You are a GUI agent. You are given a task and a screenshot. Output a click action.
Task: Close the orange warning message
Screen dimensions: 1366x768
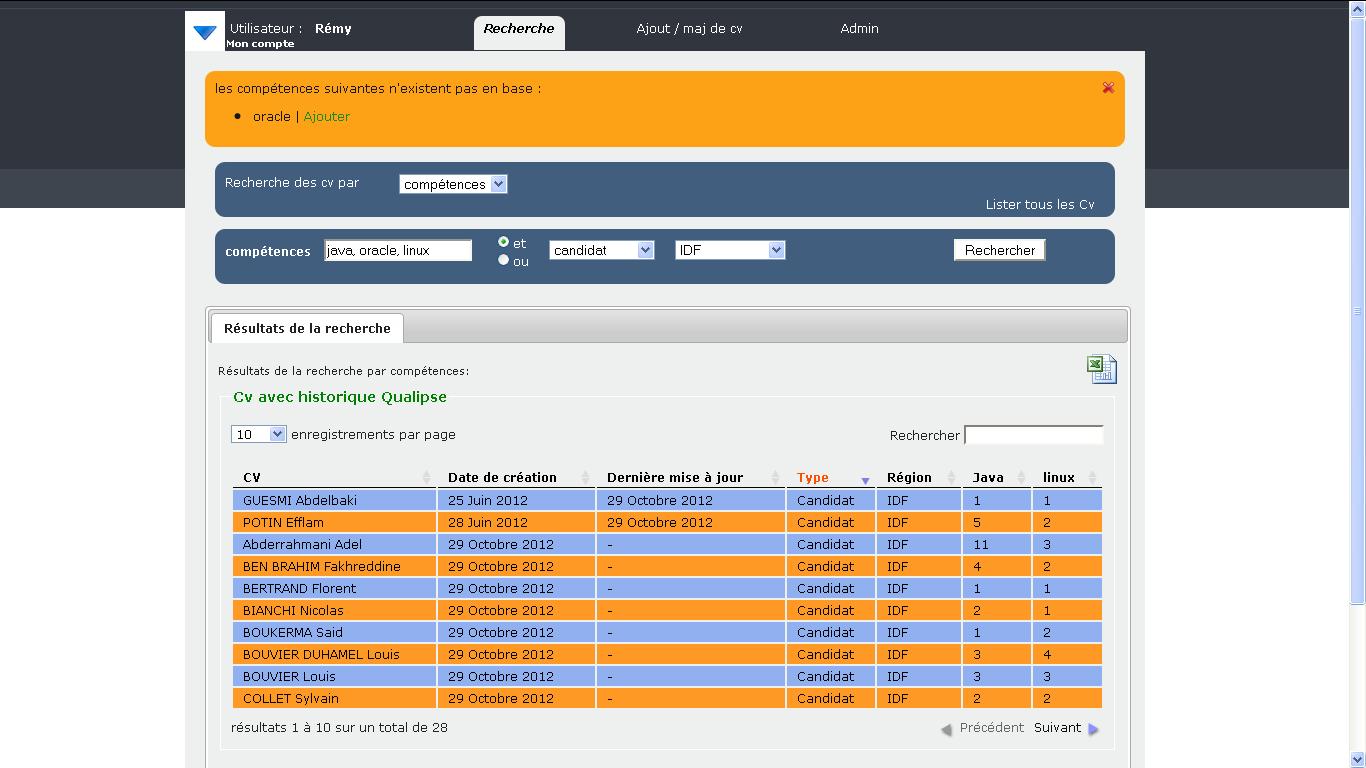tap(1108, 88)
